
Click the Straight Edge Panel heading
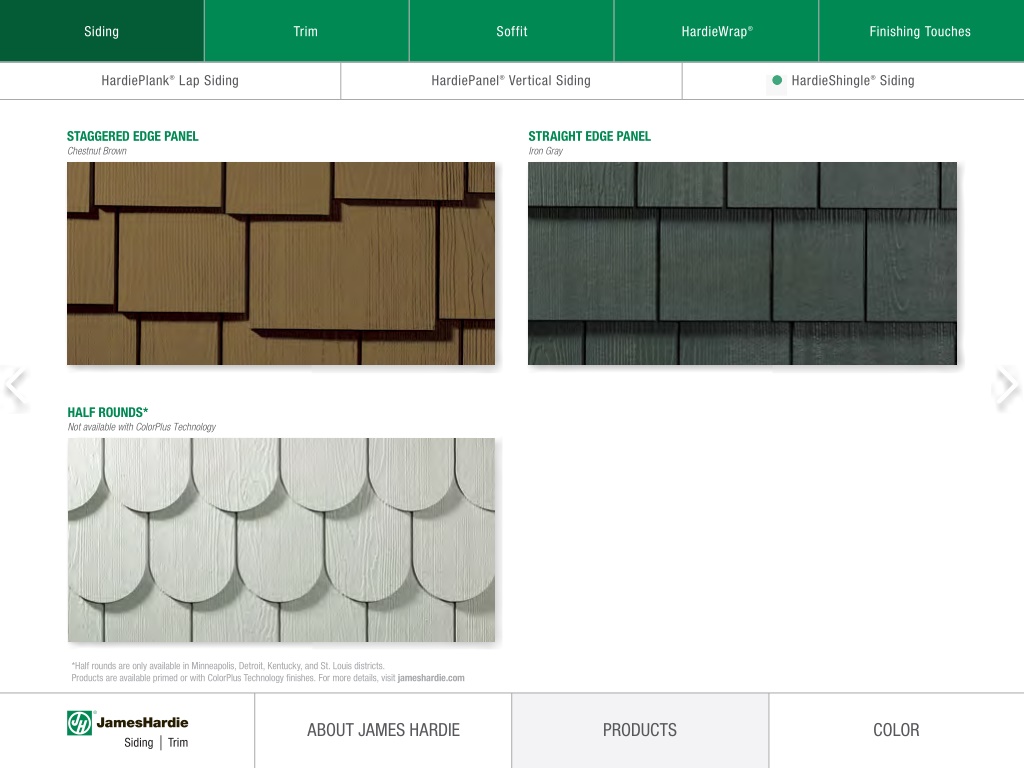(x=590, y=136)
